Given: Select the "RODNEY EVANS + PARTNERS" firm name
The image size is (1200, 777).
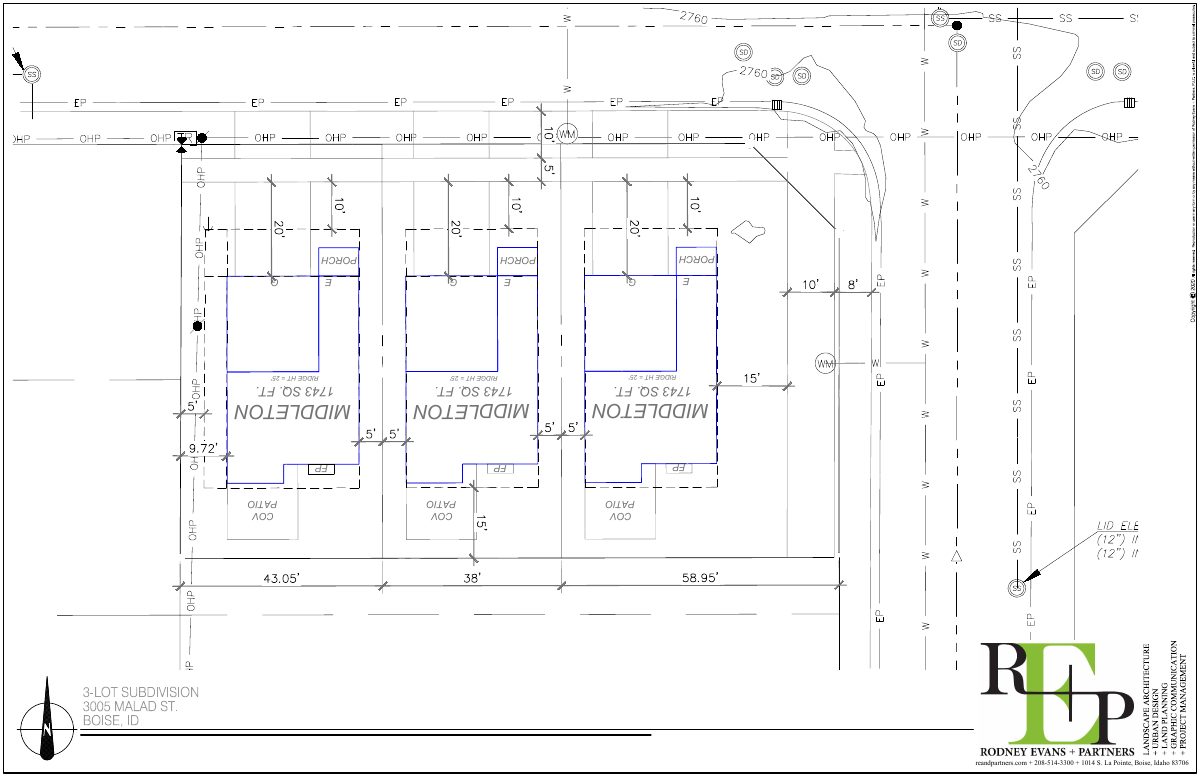Looking at the screenshot, I should click(1057, 751).
